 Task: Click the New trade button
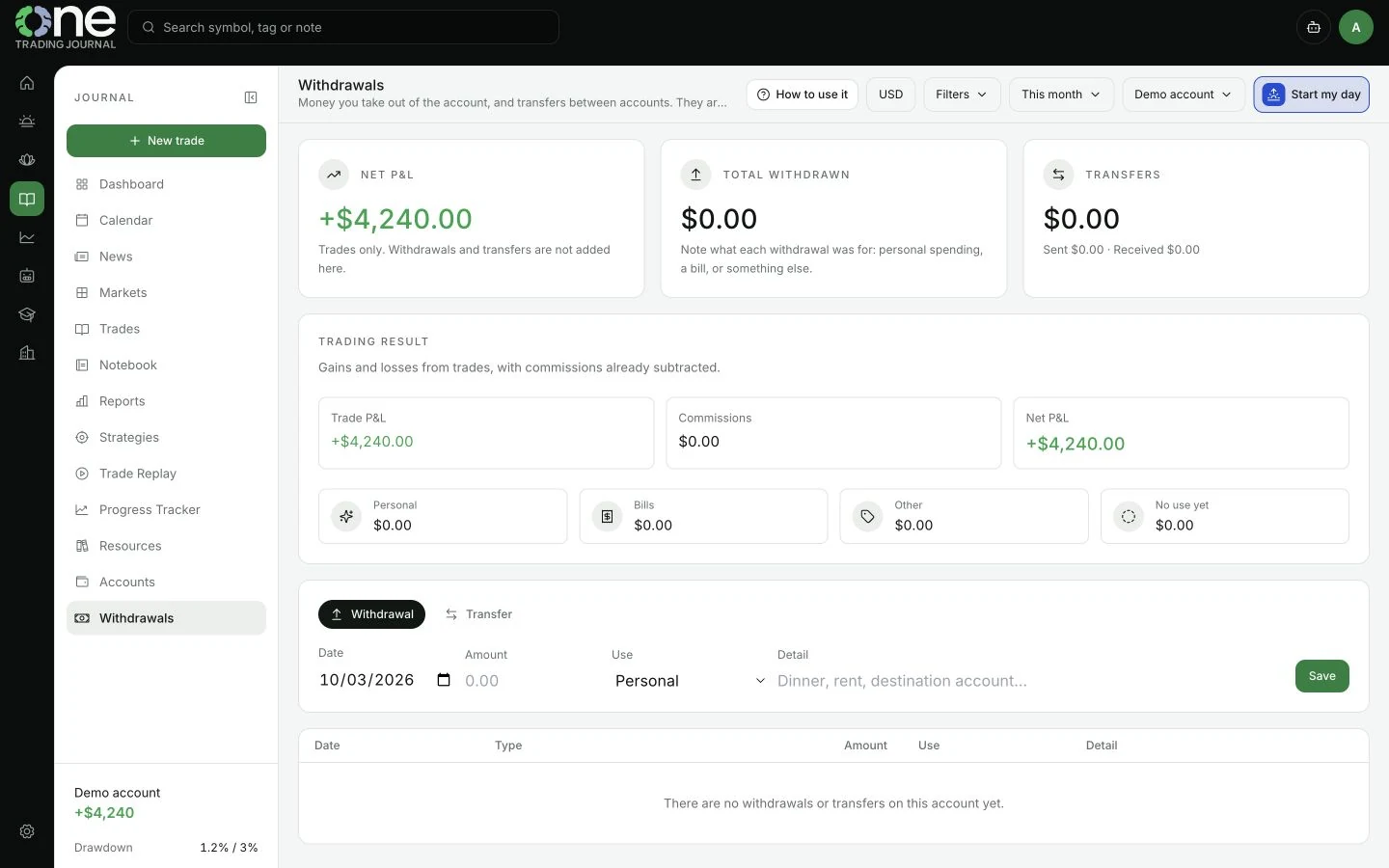166,141
